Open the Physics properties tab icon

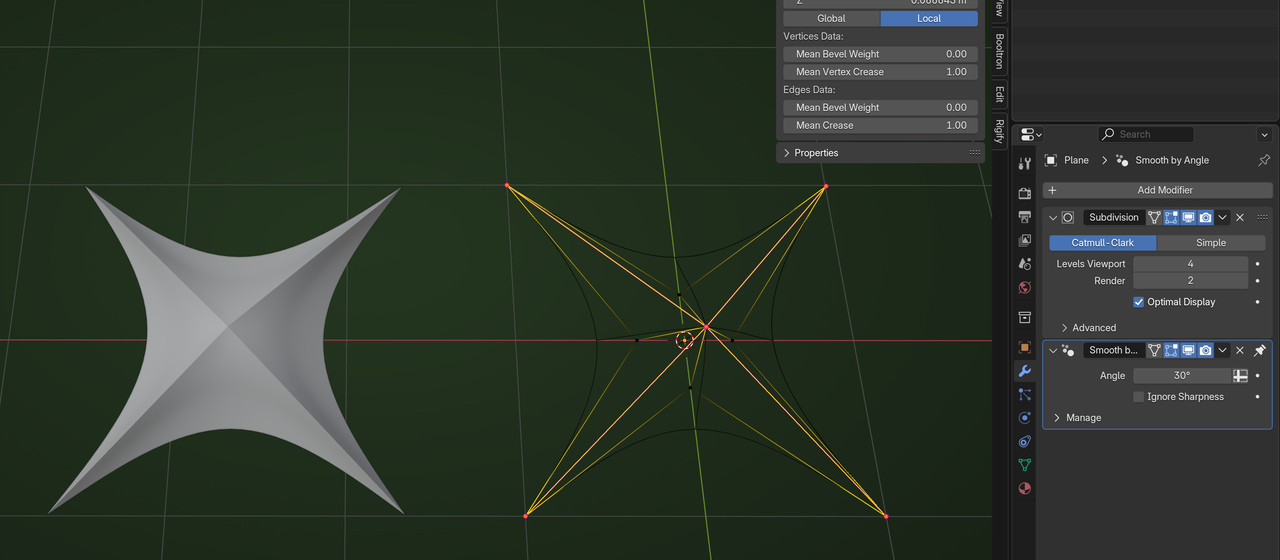[x=1024, y=418]
